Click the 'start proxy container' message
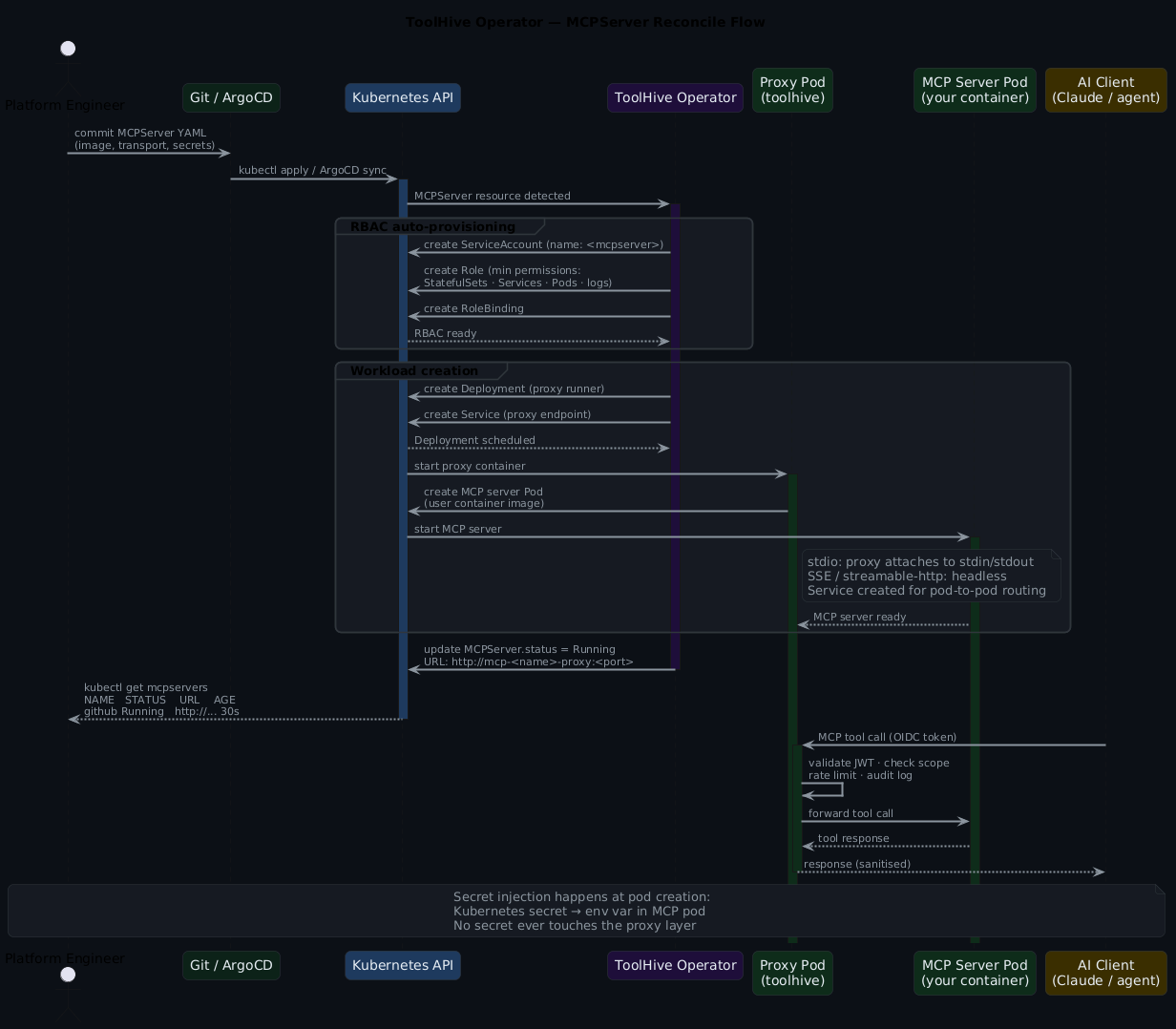The width and height of the screenshot is (1176, 1029). pyautogui.click(x=470, y=467)
